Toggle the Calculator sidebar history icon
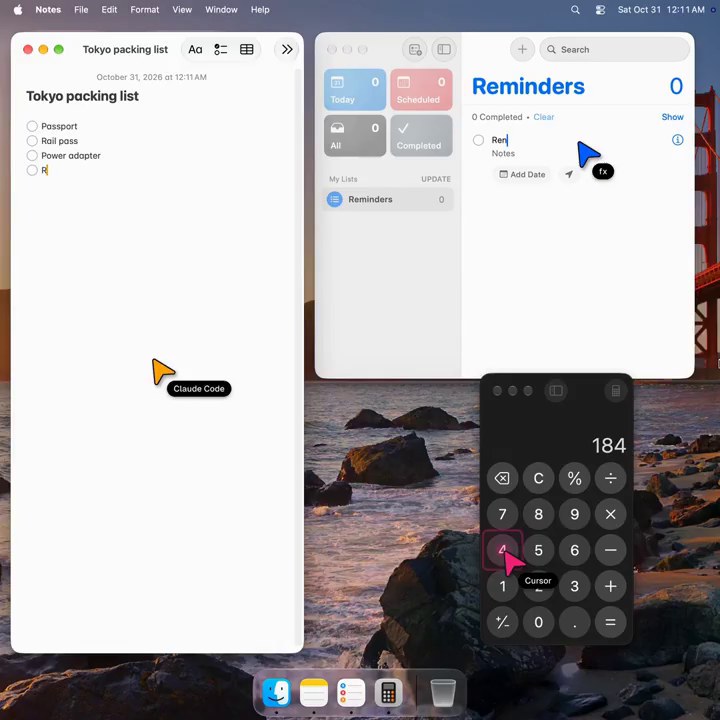The image size is (720, 720). (556, 391)
